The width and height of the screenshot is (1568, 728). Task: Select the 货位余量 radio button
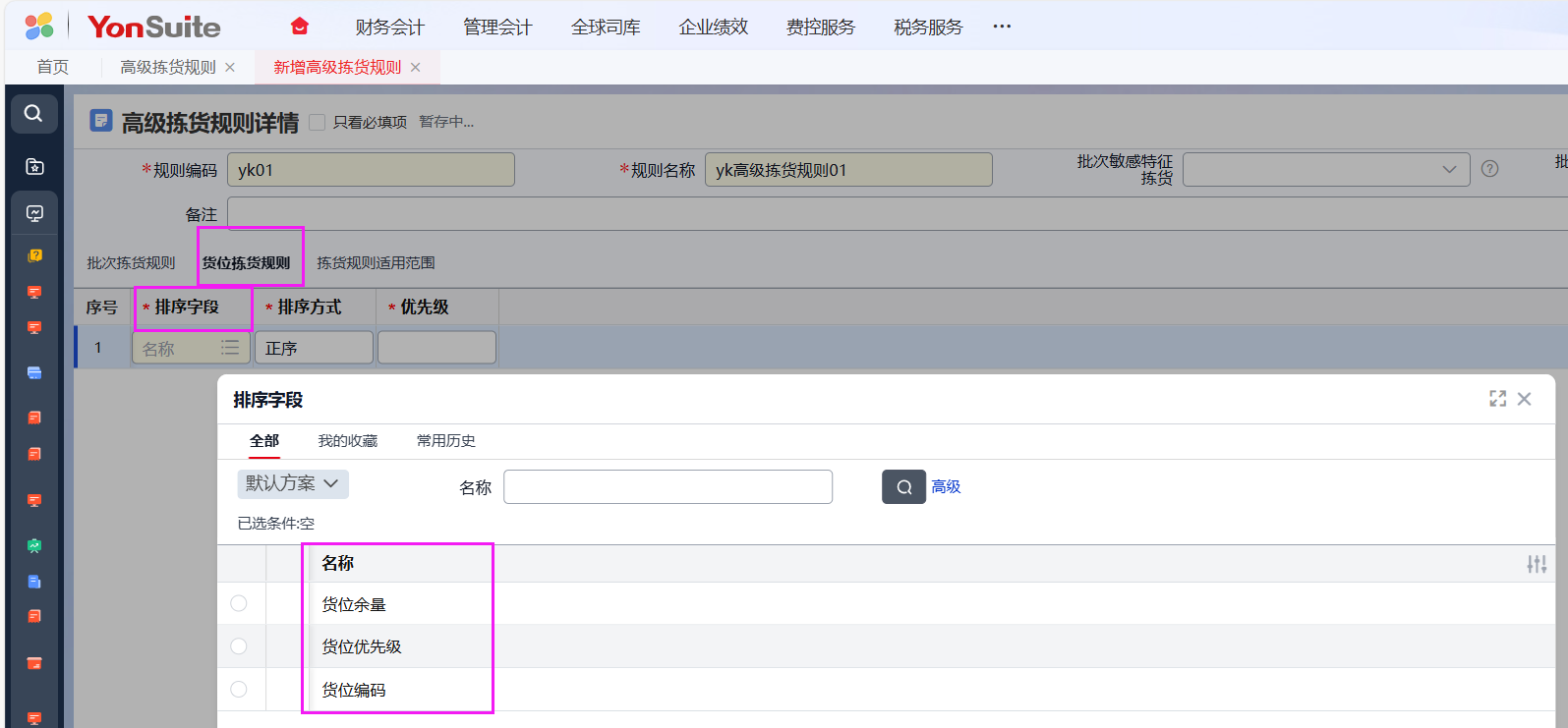pyautogui.click(x=239, y=603)
